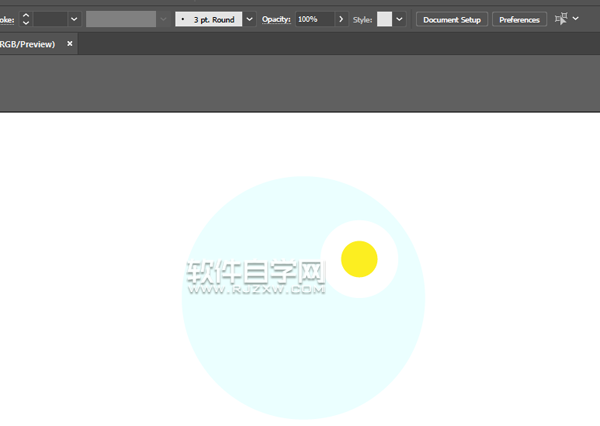Image resolution: width=600 pixels, height=426 pixels.
Task: Select the RGB/Preview document tab
Action: coord(28,44)
